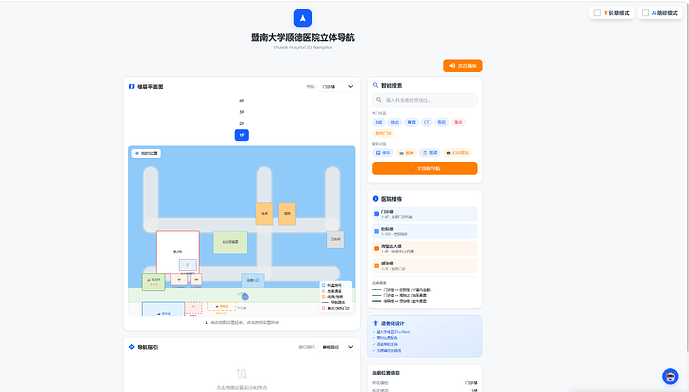The width and height of the screenshot is (689, 392).
Task: Open the building selector dropdown in floor plan
Action: (x=337, y=87)
